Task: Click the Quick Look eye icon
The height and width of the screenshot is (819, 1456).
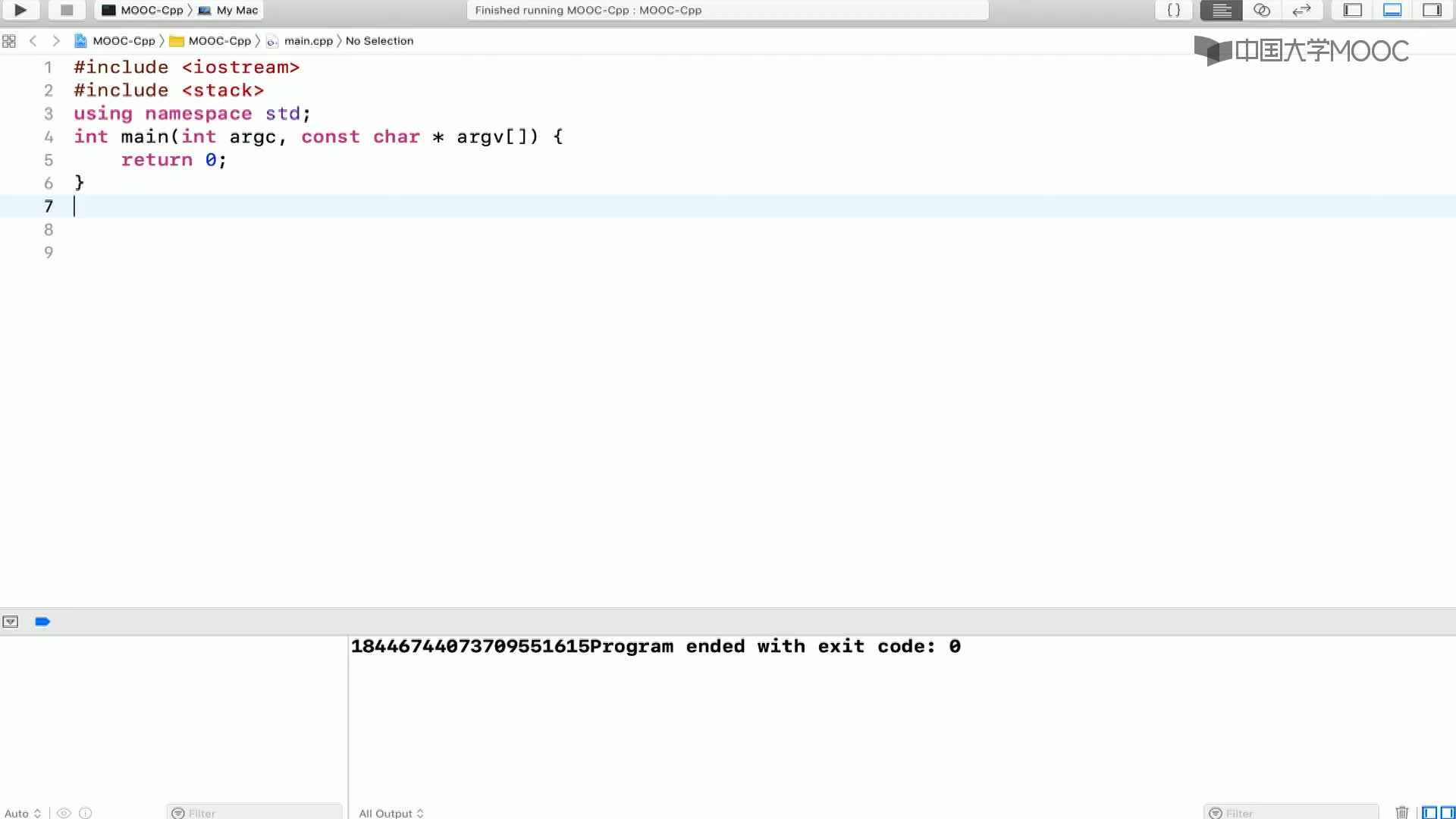Action: [x=64, y=813]
